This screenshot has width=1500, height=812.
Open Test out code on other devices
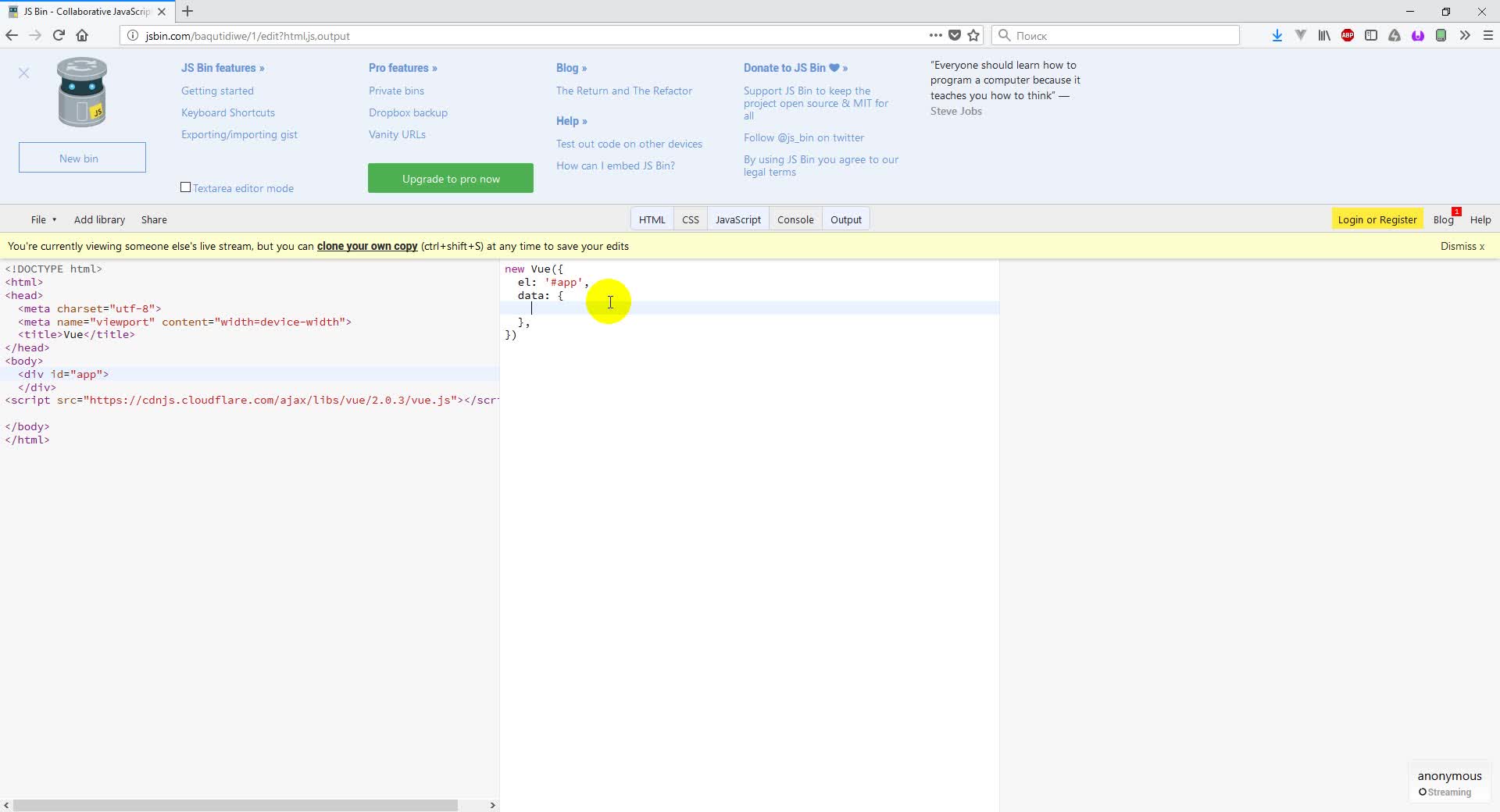click(629, 144)
